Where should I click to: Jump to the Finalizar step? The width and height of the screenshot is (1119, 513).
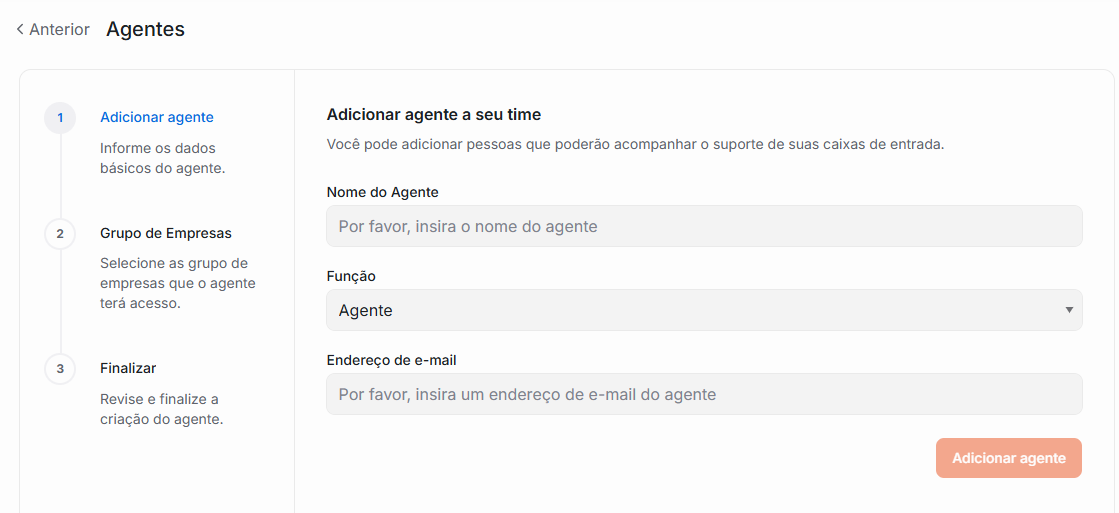coord(128,368)
